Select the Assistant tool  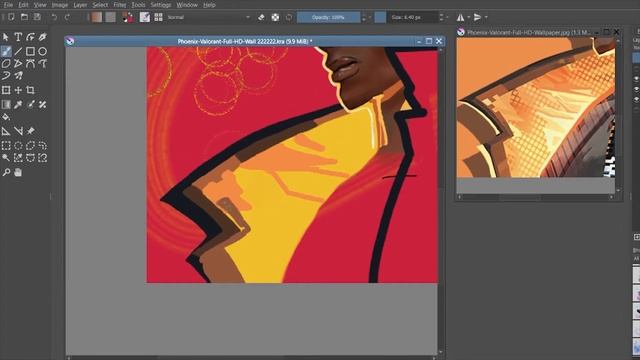6,131
